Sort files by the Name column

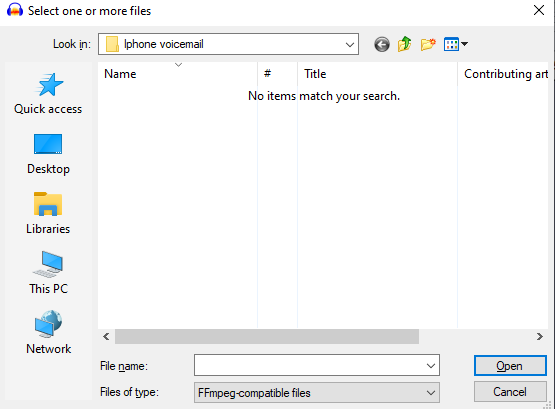pos(178,74)
